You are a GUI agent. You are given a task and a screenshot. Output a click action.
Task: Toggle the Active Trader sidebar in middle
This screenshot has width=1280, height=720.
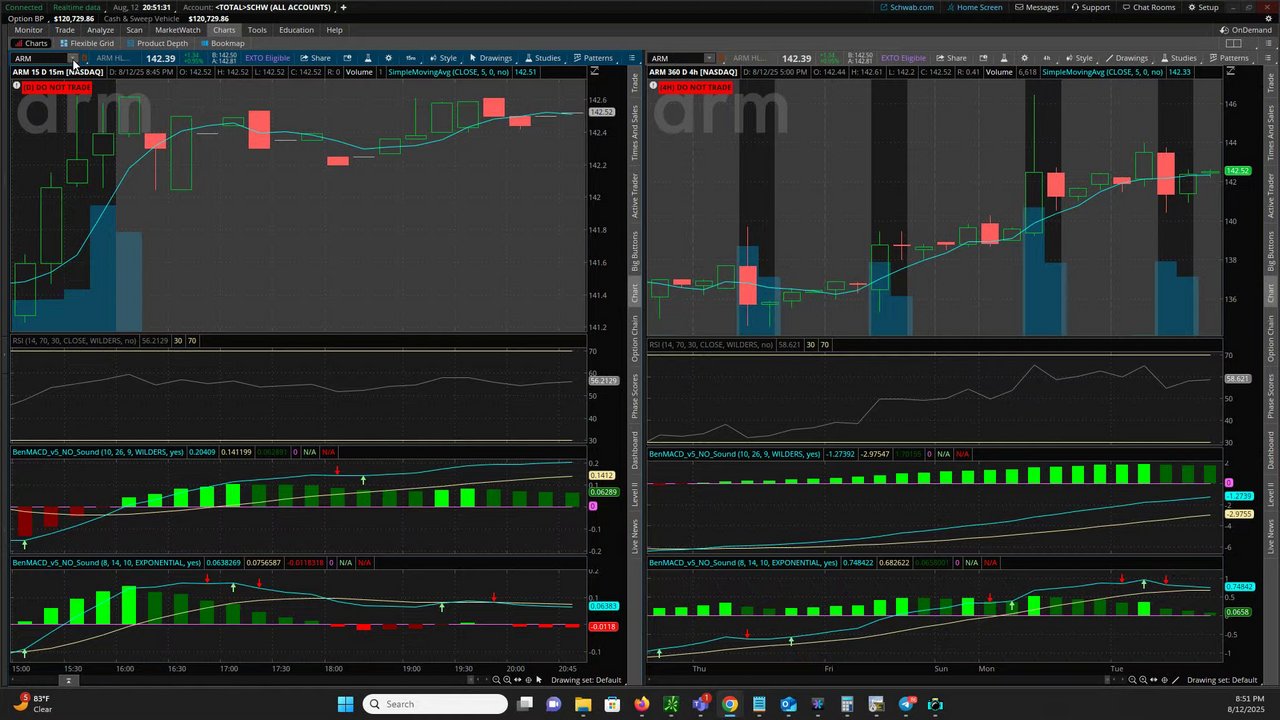click(x=634, y=195)
